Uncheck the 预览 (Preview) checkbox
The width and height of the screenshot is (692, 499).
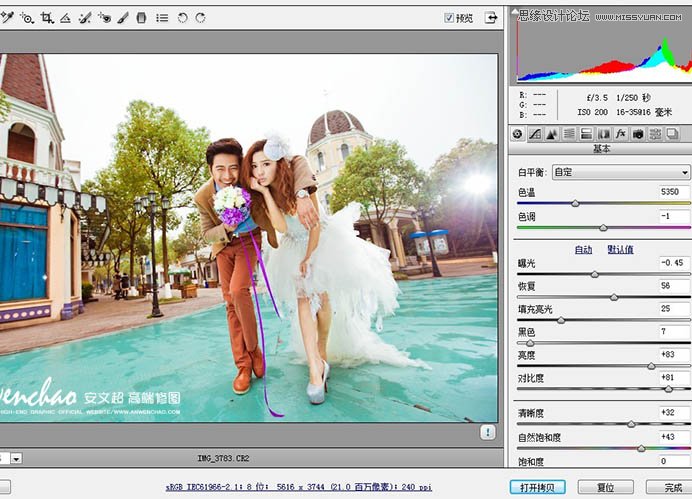[449, 18]
